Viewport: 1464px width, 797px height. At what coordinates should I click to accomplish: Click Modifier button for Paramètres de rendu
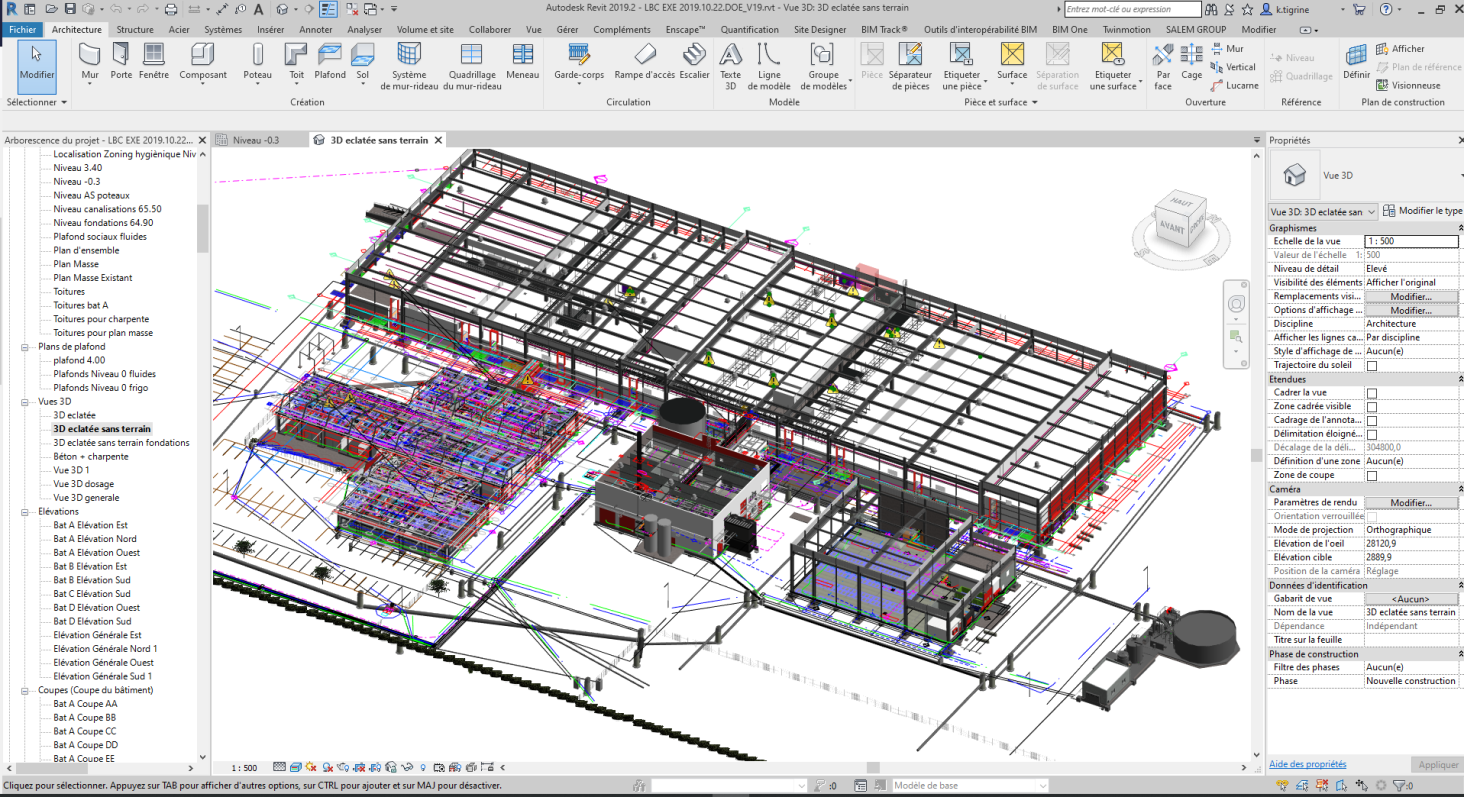pos(1410,503)
